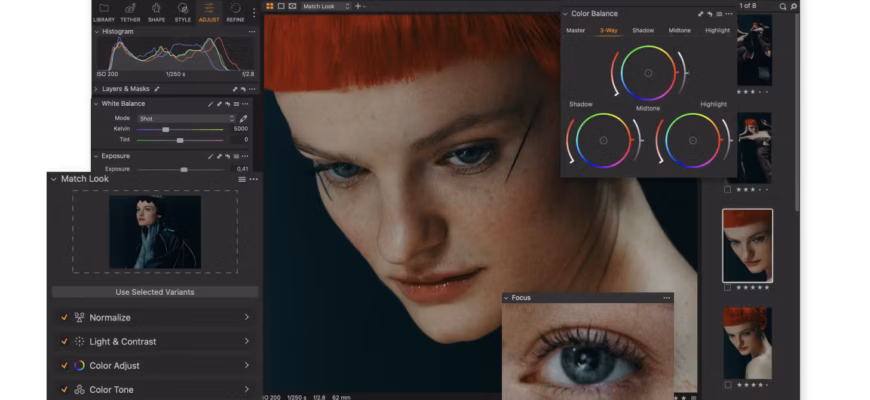Select the Style tool tab
The height and width of the screenshot is (400, 870).
tap(183, 12)
